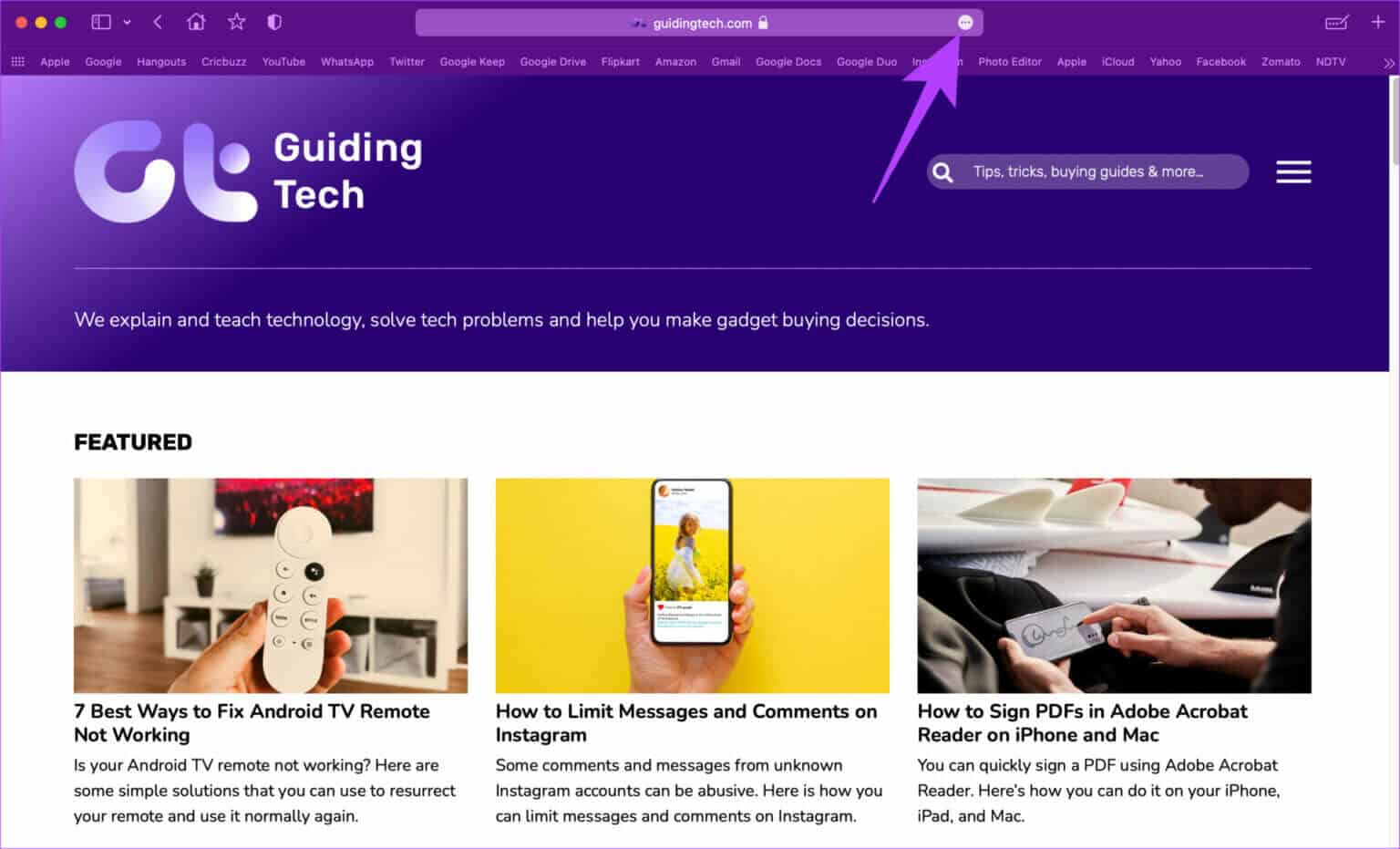Open the more options ellipsis in address bar
This screenshot has width=1400, height=849.
965,23
